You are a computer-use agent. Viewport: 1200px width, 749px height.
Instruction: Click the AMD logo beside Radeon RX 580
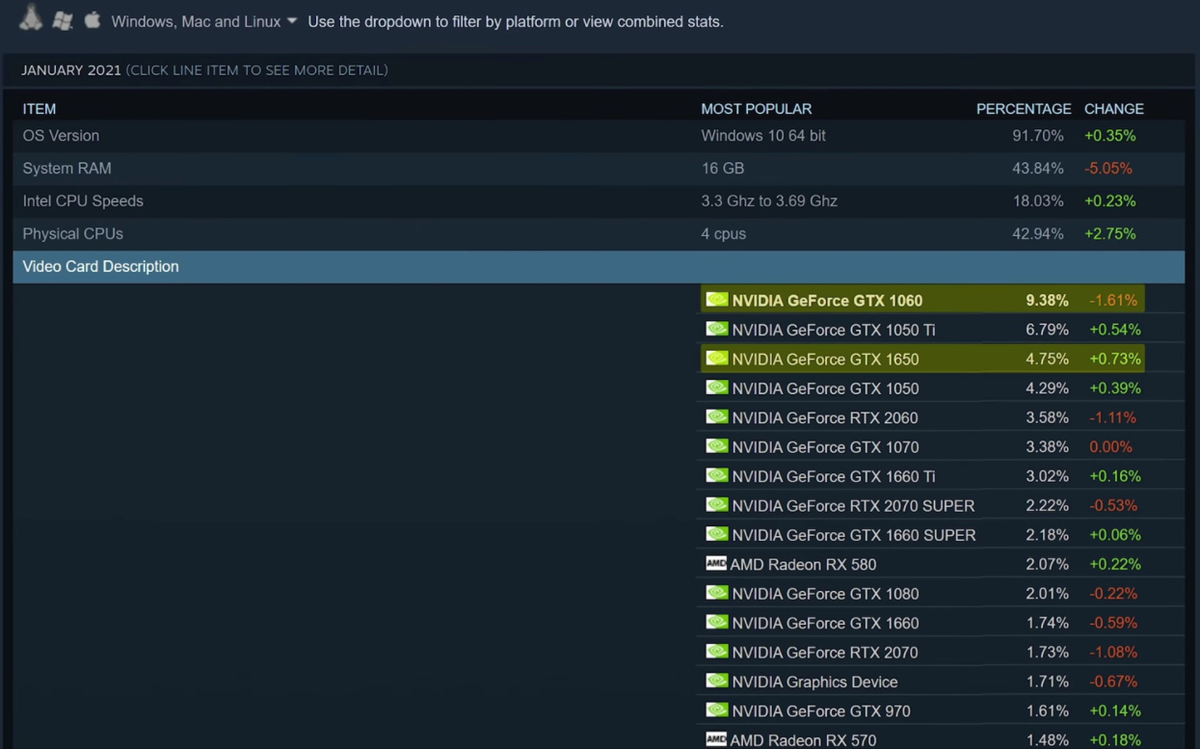pyautogui.click(x=717, y=564)
